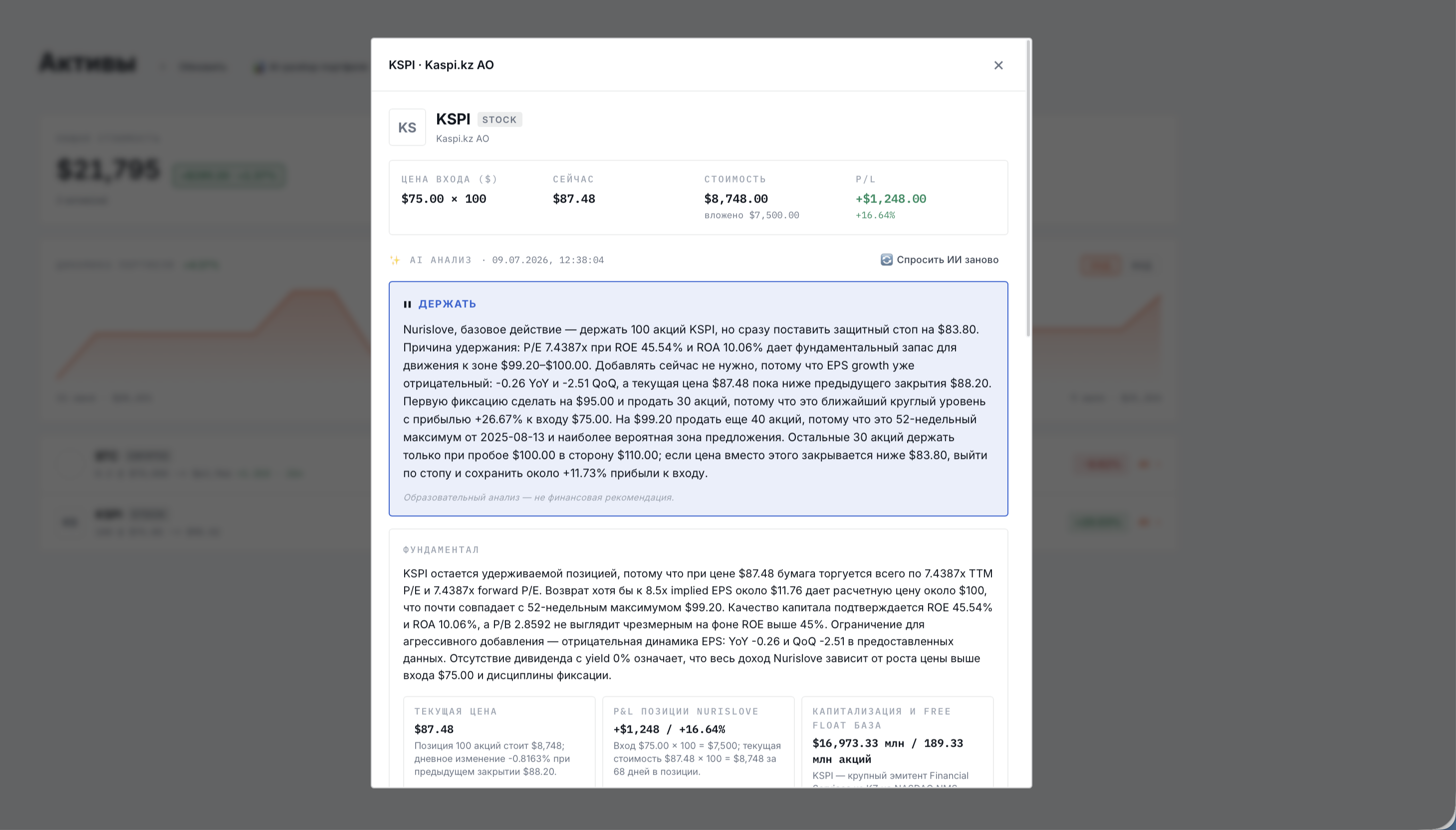Close the KSPI Kaspi.kz AO dialog

point(997,65)
